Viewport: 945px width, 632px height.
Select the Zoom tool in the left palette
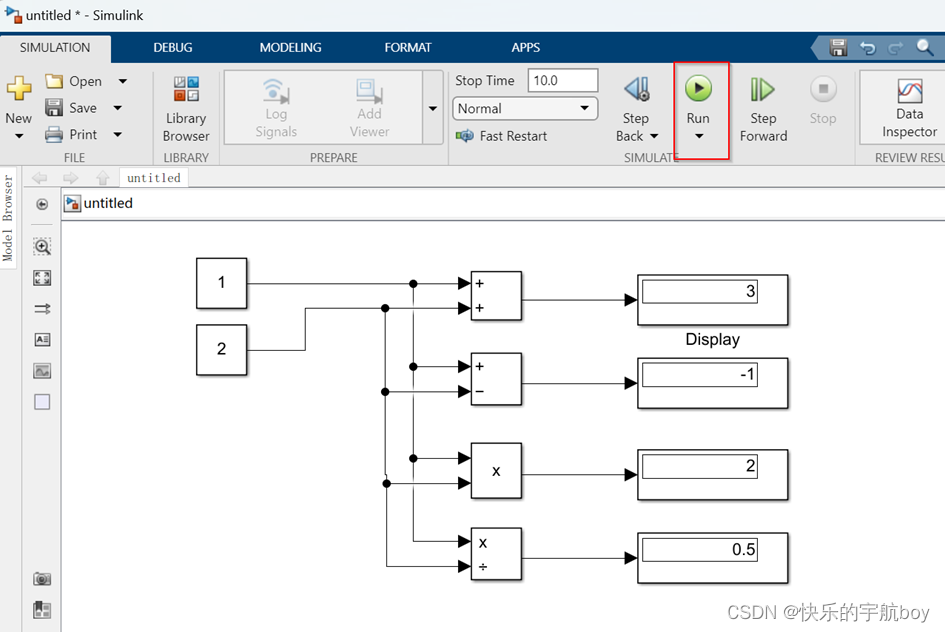click(41, 246)
